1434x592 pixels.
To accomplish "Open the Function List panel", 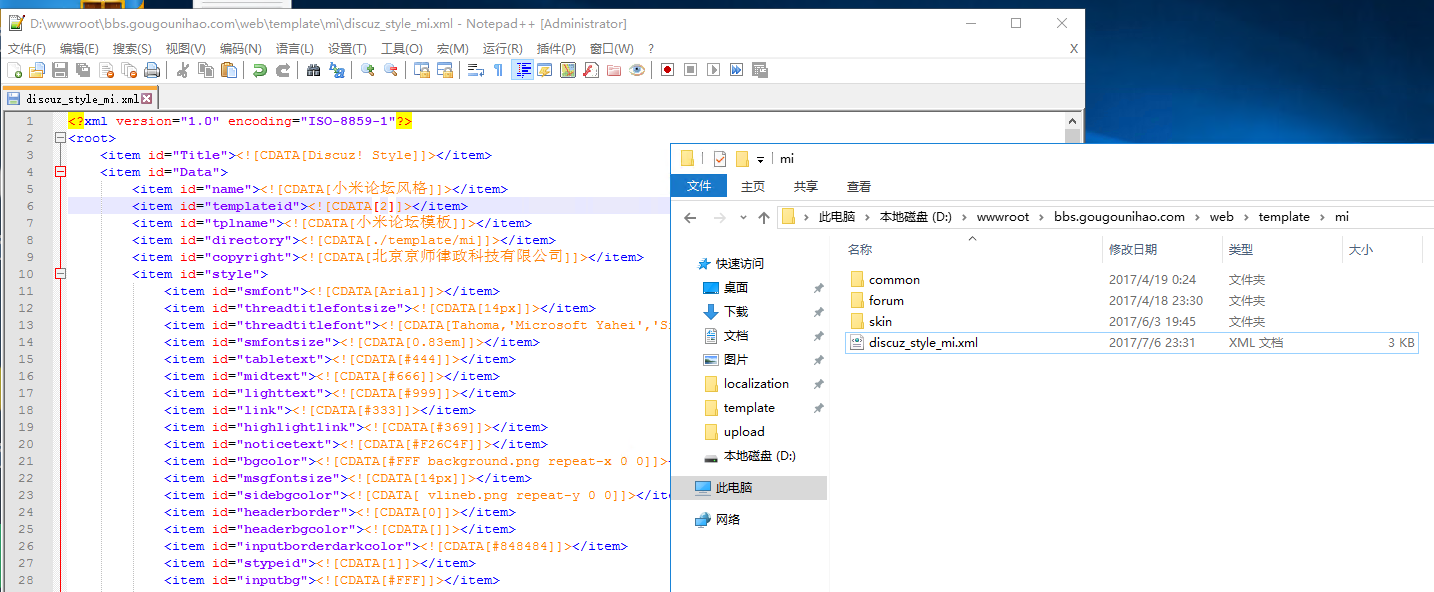I will 591,70.
